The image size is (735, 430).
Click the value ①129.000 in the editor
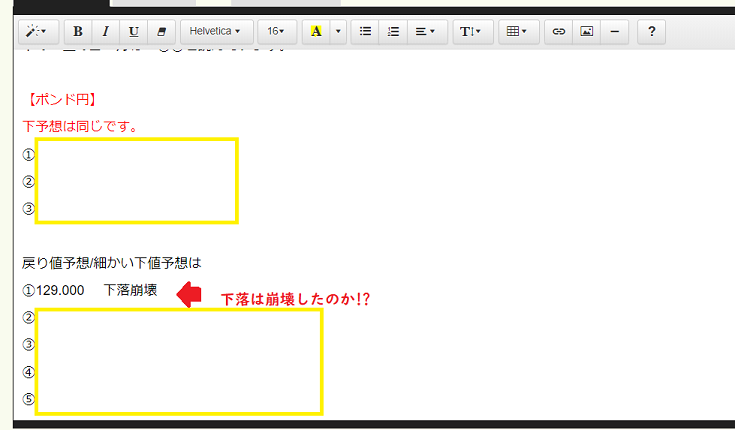[x=53, y=290]
